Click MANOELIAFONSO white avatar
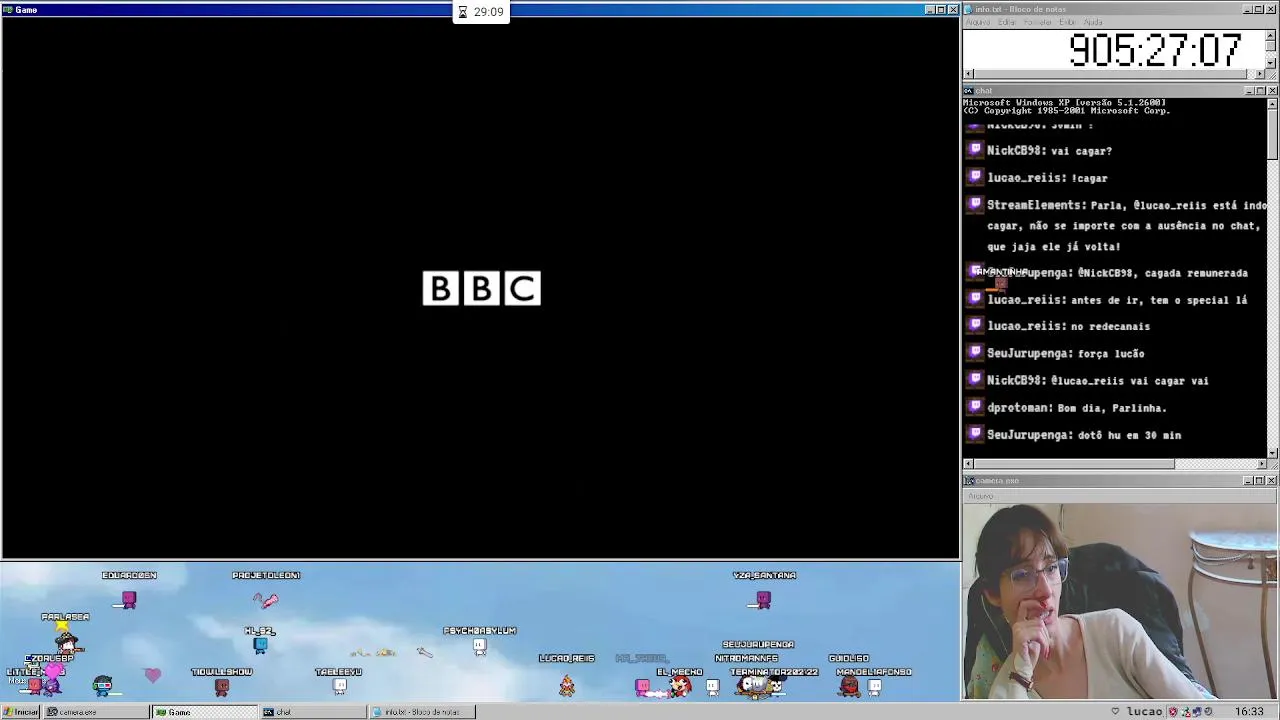1280x720 pixels. click(x=875, y=686)
